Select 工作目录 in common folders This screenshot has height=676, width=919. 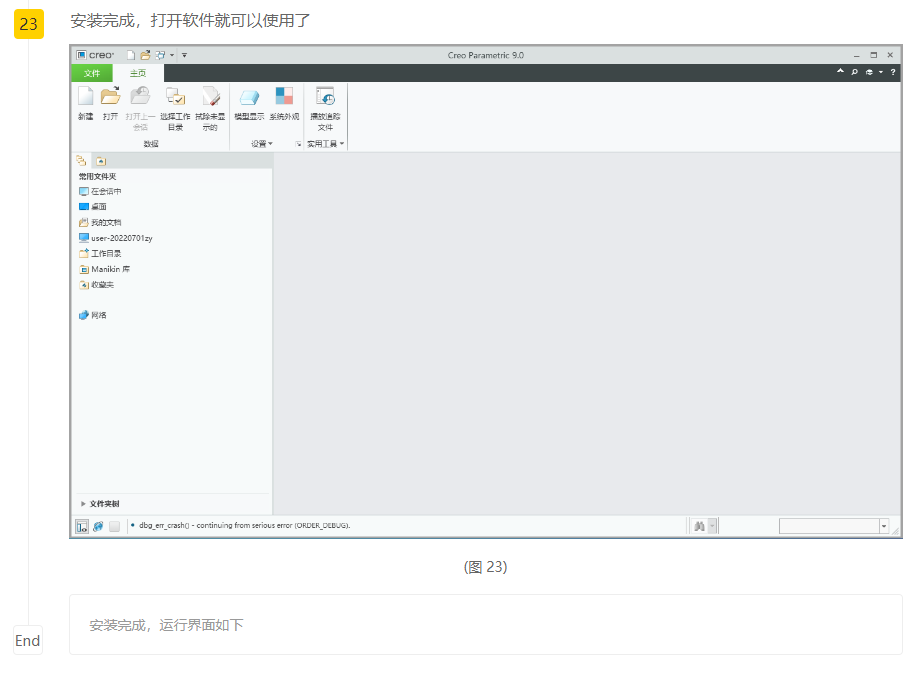click(x=100, y=253)
